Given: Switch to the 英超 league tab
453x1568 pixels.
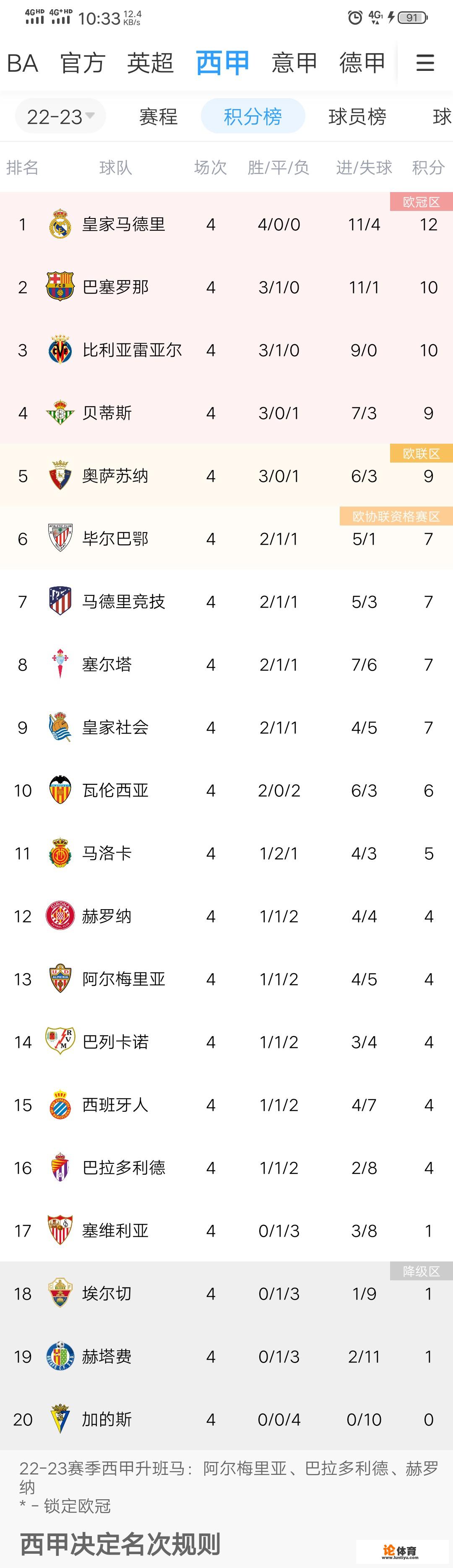Looking at the screenshot, I should (x=151, y=63).
